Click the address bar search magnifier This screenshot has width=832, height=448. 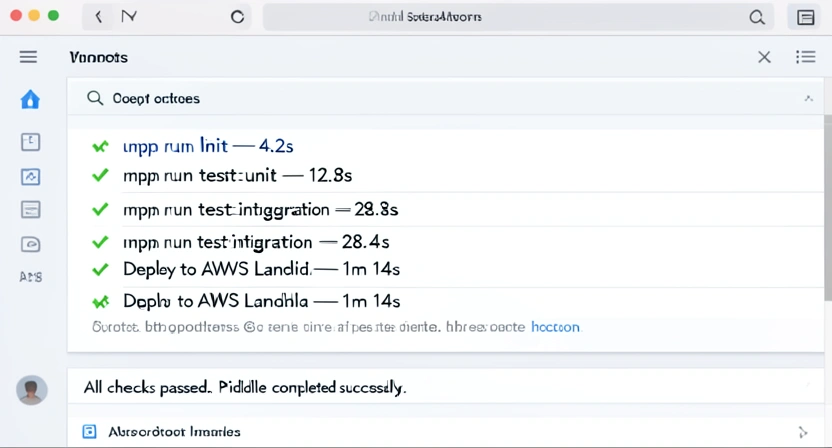pyautogui.click(x=757, y=18)
